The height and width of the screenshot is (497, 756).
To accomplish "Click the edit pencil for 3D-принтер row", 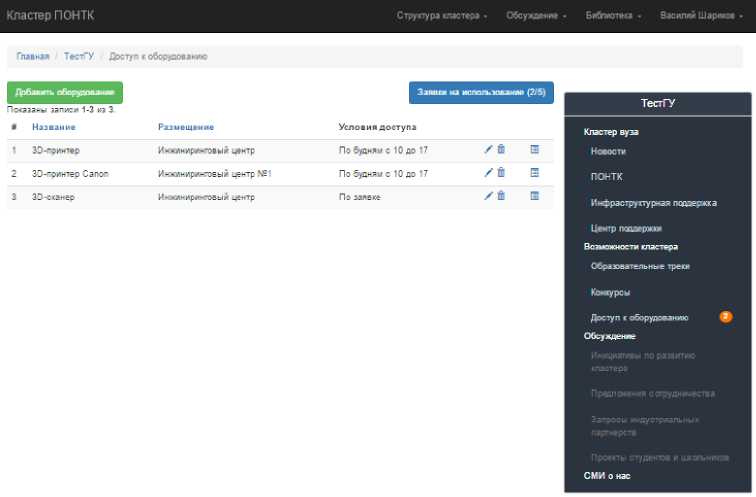I will point(488,149).
